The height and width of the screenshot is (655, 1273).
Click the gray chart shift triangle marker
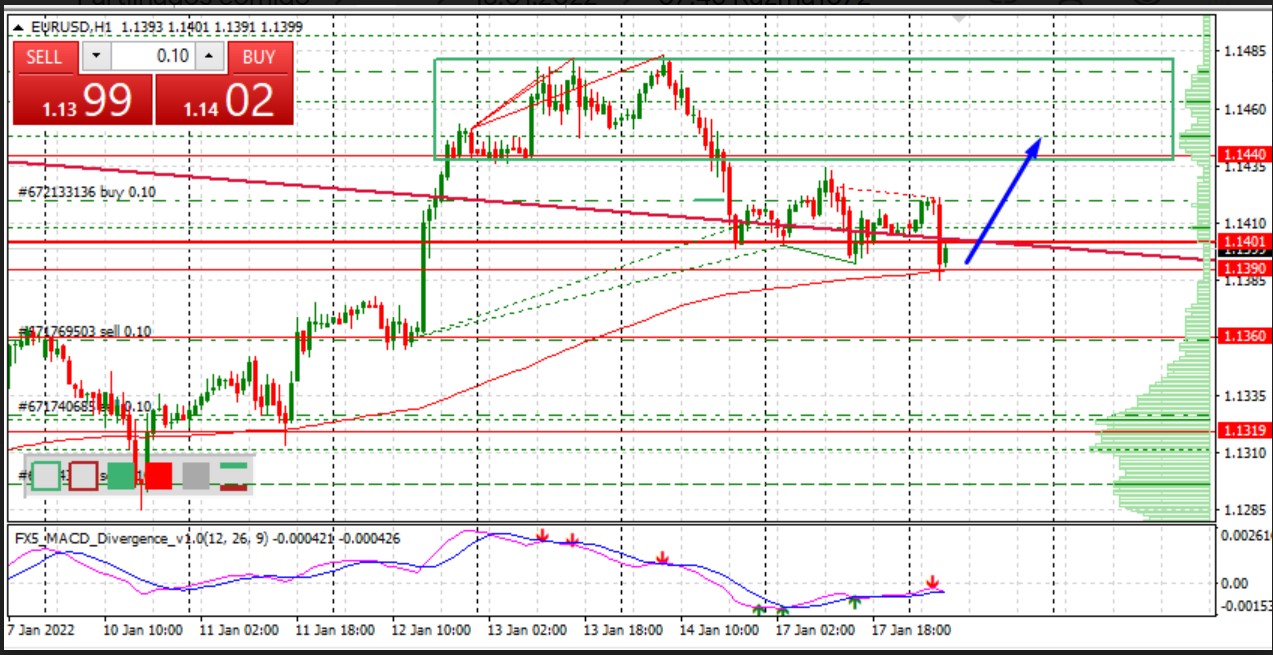[x=960, y=19]
